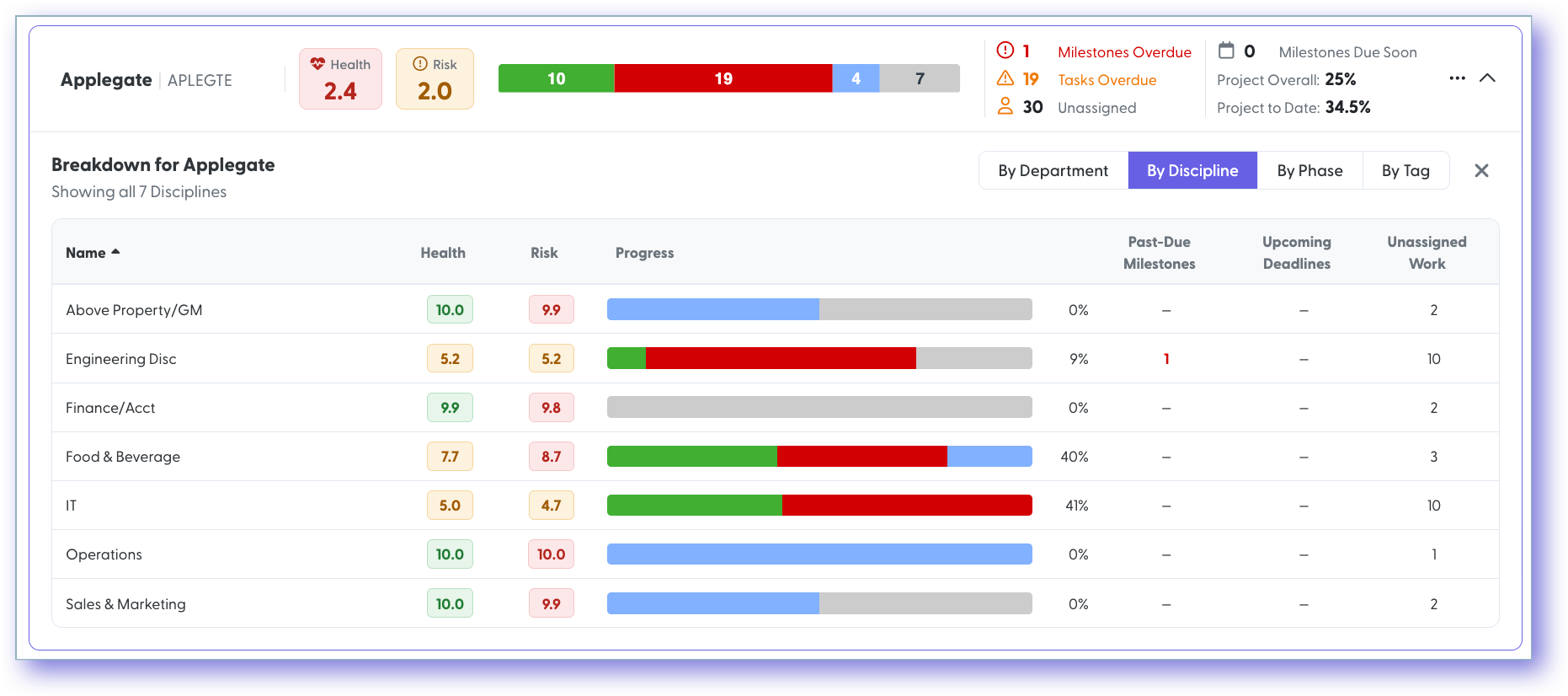This screenshot has width=1568, height=696.
Task: Click the gray segment showing 7
Action: tap(920, 78)
